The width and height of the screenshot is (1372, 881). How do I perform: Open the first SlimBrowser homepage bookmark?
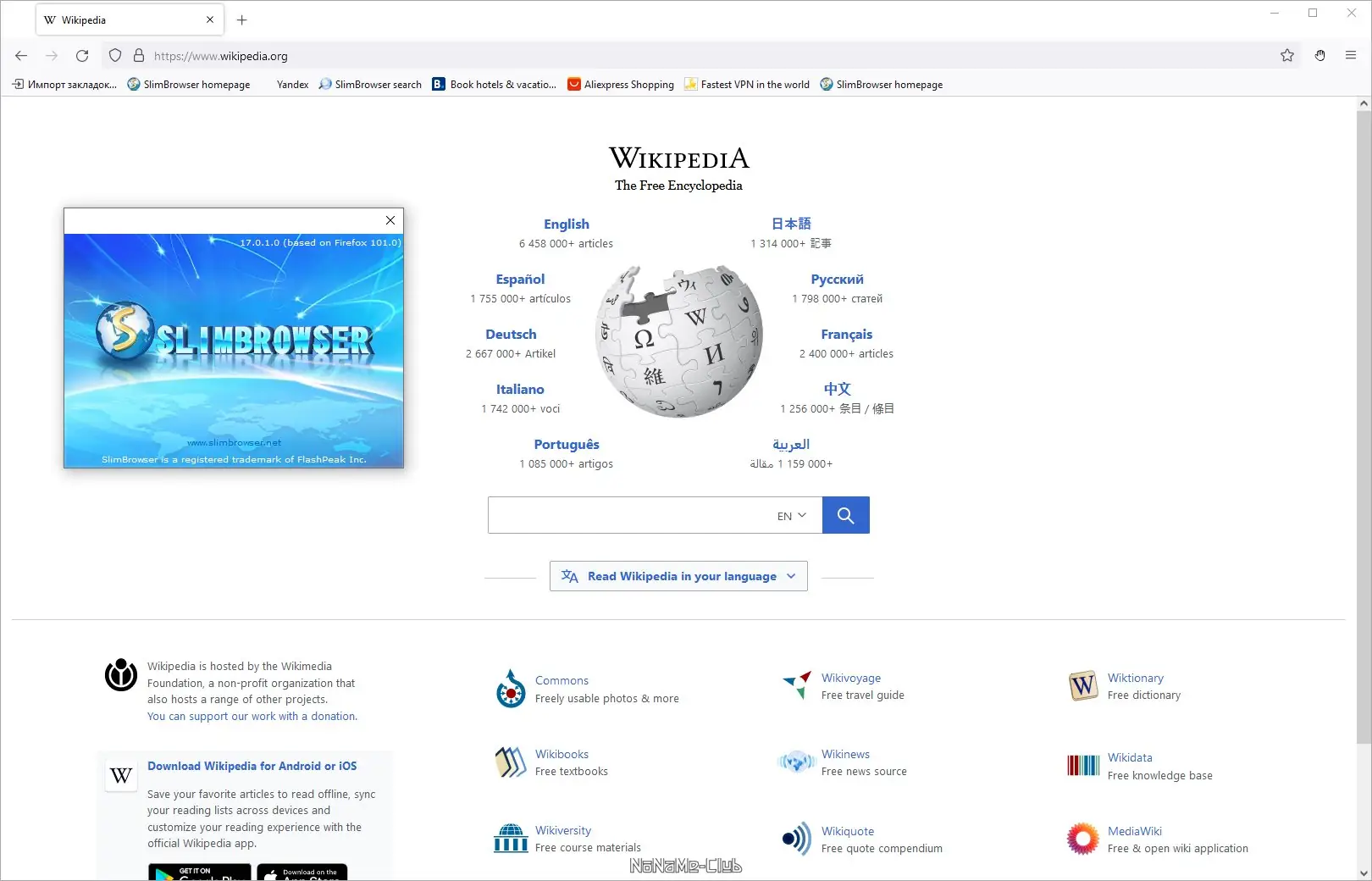[189, 85]
